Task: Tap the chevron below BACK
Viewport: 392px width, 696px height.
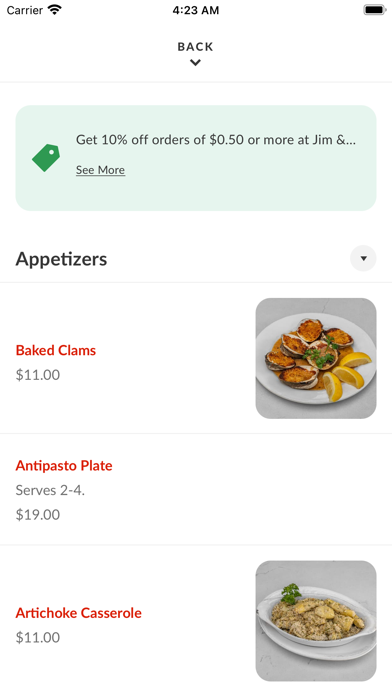Action: pyautogui.click(x=195, y=63)
